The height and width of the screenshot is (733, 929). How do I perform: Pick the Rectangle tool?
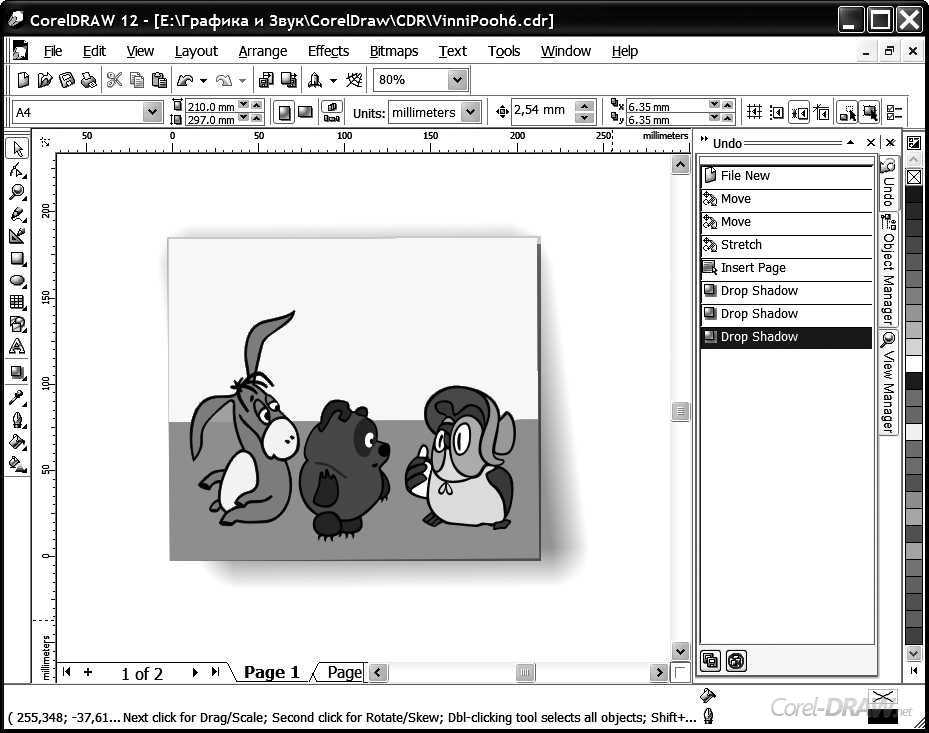[17, 258]
